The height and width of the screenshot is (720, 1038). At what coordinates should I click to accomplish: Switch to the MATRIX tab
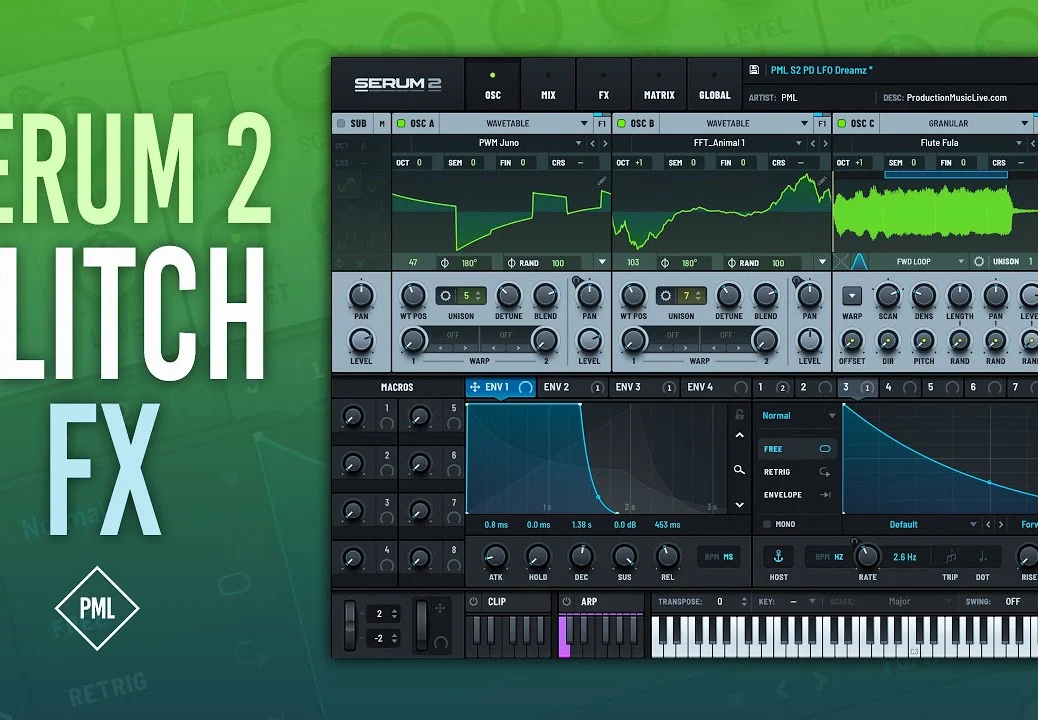point(659,85)
